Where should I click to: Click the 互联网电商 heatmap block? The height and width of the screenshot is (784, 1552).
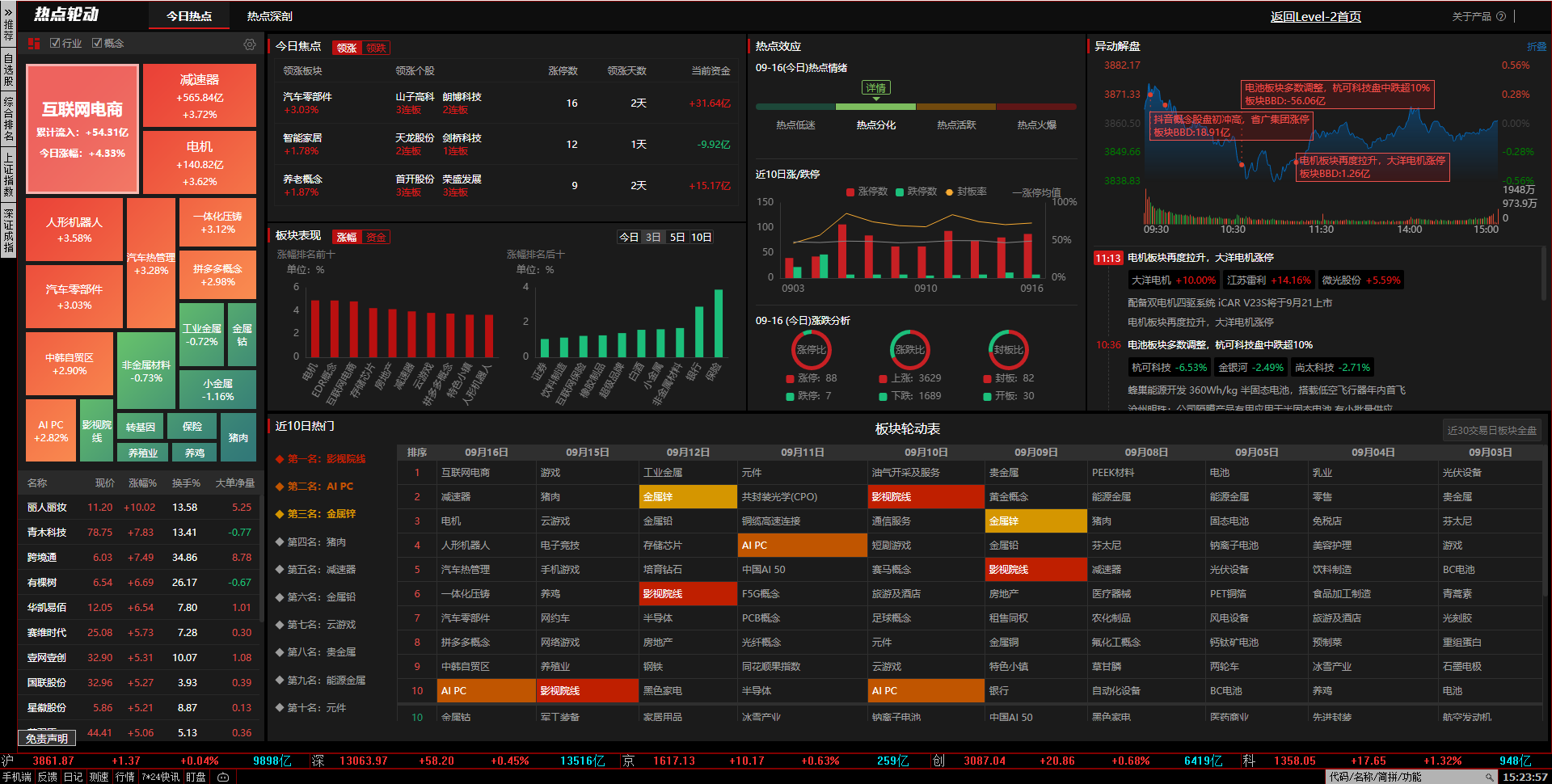pyautogui.click(x=82, y=129)
